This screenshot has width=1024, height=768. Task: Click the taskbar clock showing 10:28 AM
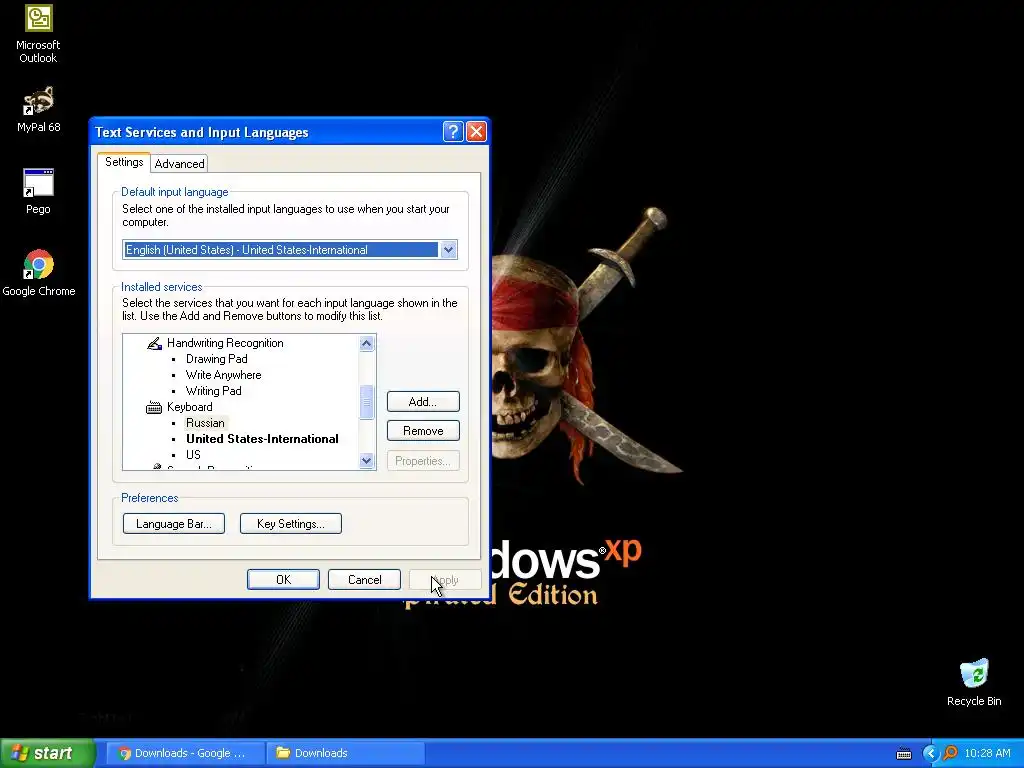tap(987, 753)
